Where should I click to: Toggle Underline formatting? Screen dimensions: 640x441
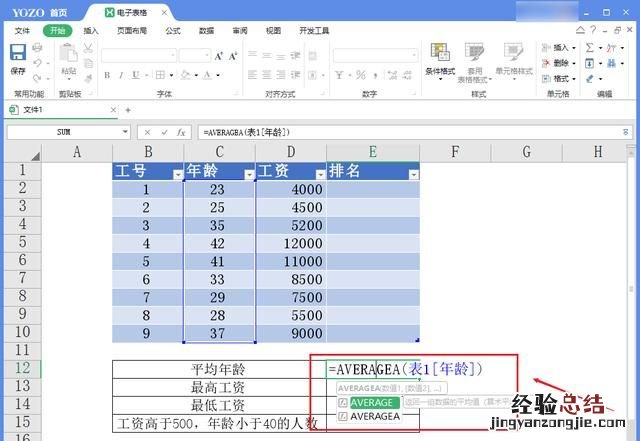(134, 75)
